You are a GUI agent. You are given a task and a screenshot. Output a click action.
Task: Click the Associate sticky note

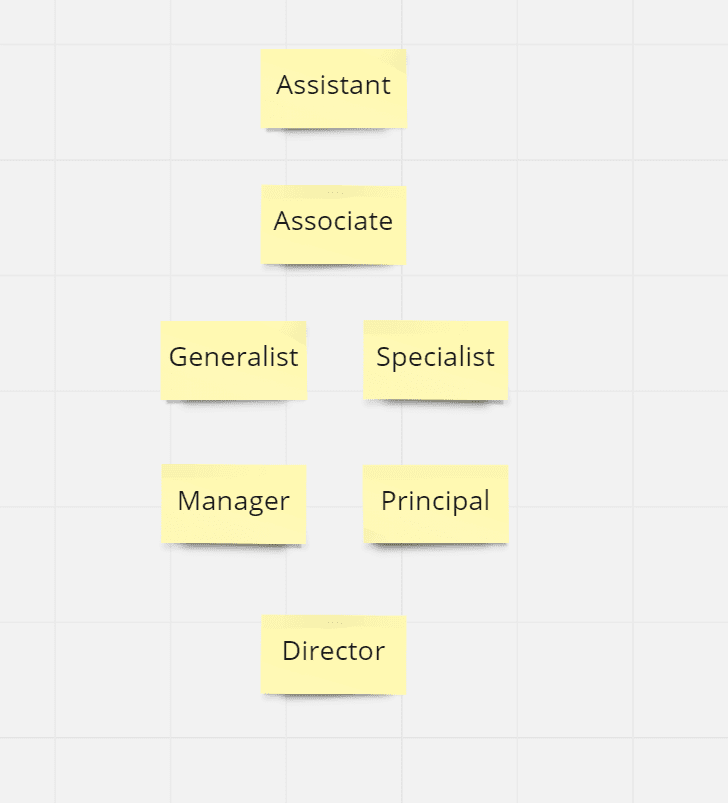click(333, 224)
